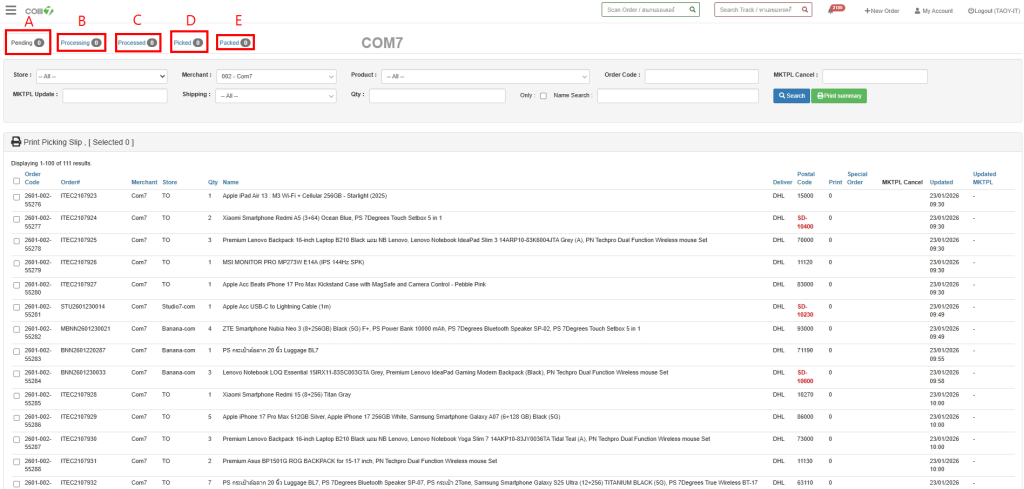1024x489 pixels.
Task: Switch to the Processing tab
Action: point(80,43)
